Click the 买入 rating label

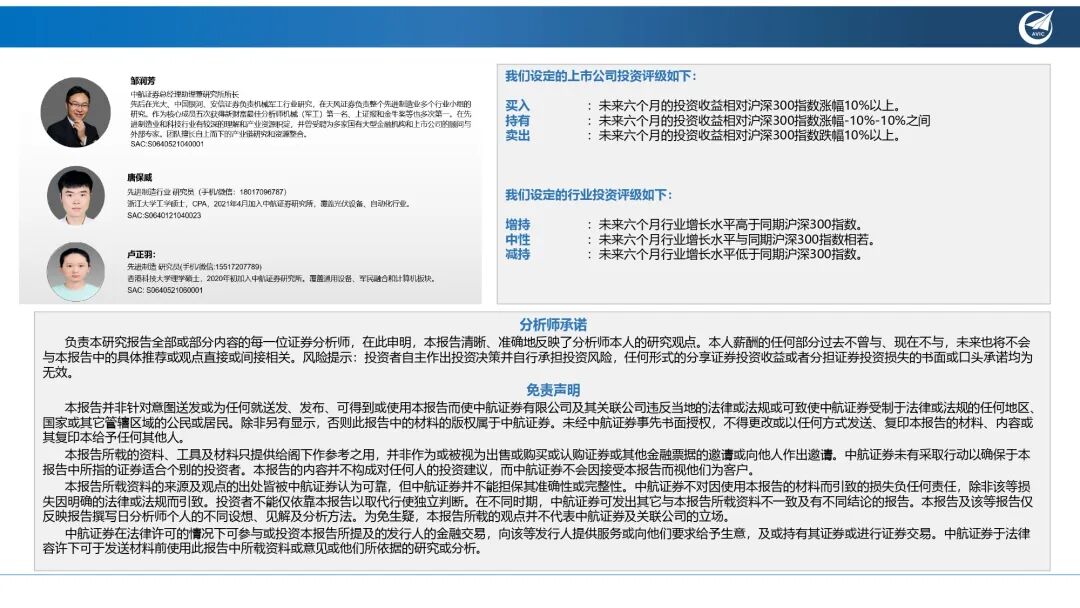pos(517,105)
